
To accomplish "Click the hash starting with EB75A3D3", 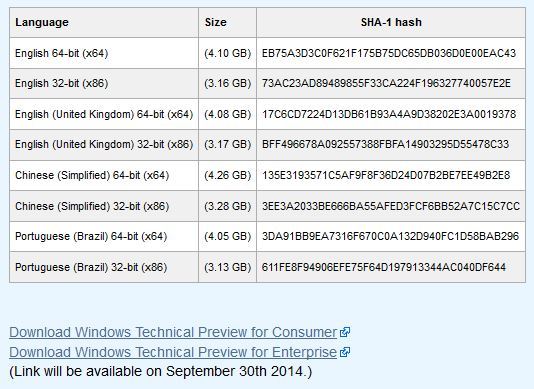I will click(389, 53).
